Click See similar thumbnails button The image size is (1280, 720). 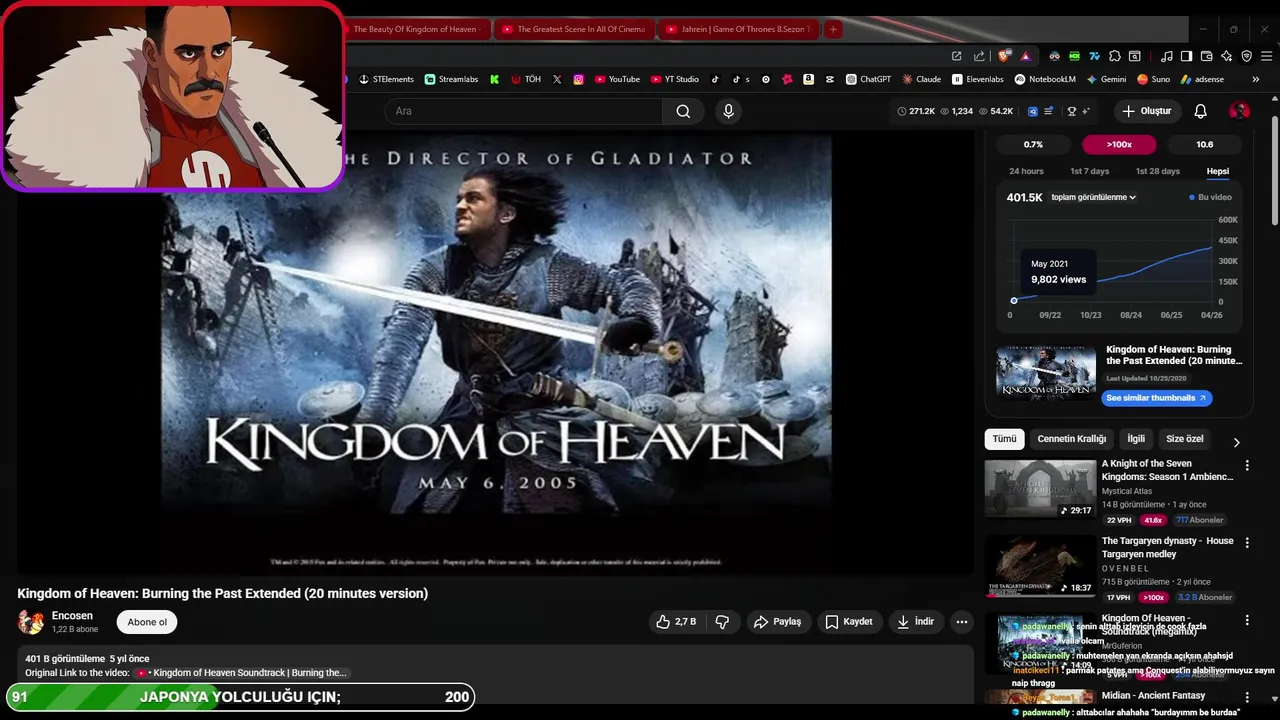[1156, 398]
